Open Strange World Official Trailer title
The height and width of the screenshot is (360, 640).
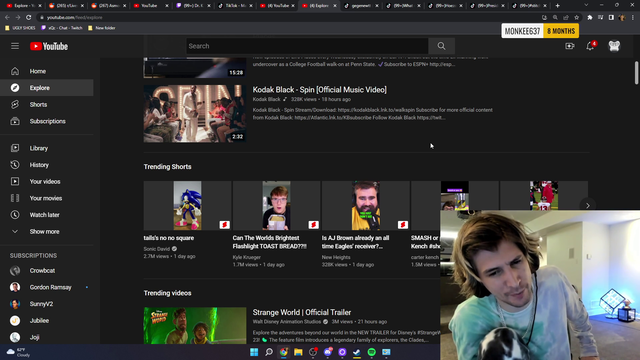pyautogui.click(x=302, y=312)
